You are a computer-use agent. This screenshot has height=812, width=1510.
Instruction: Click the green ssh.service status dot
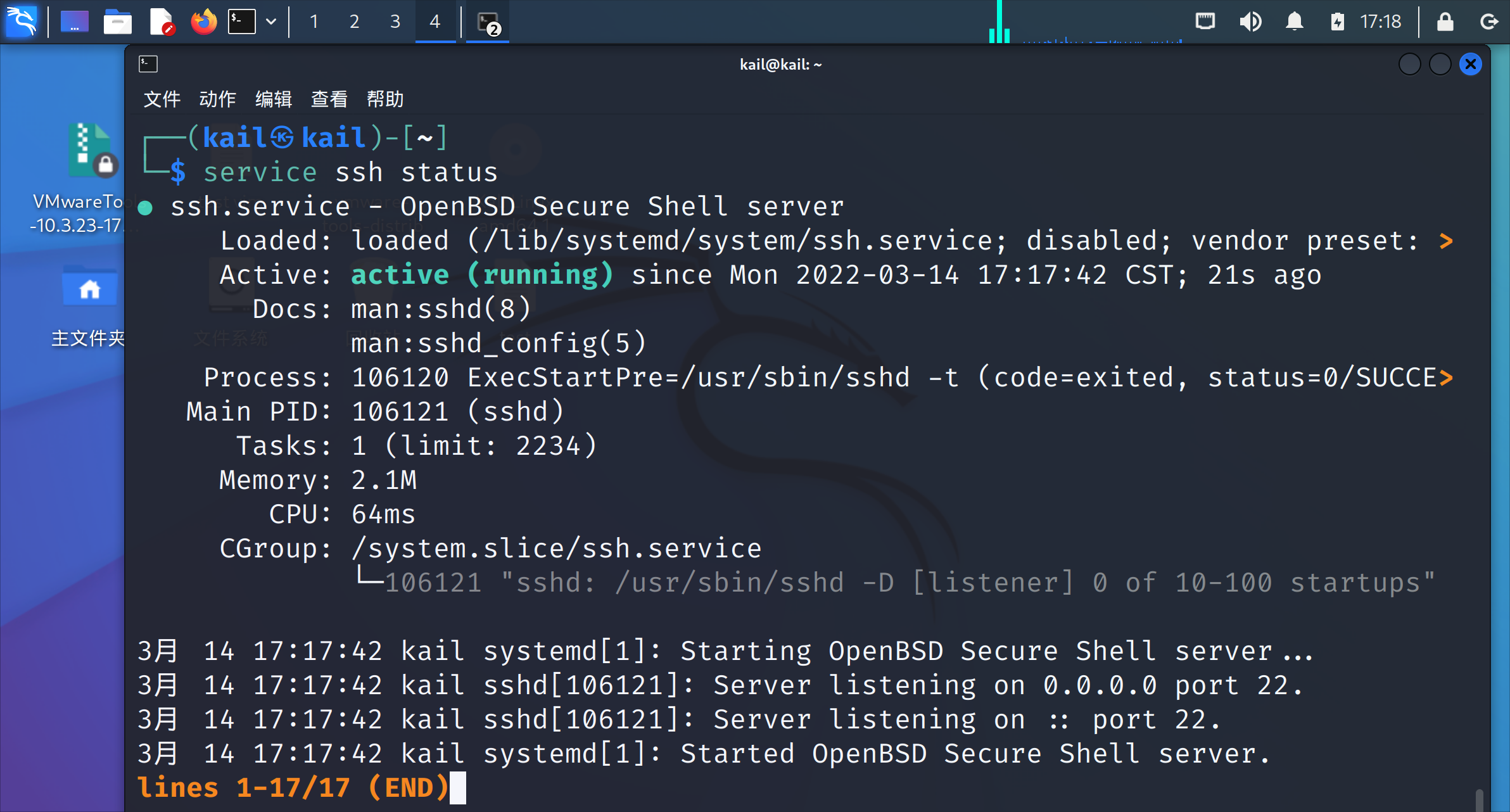pyautogui.click(x=145, y=207)
